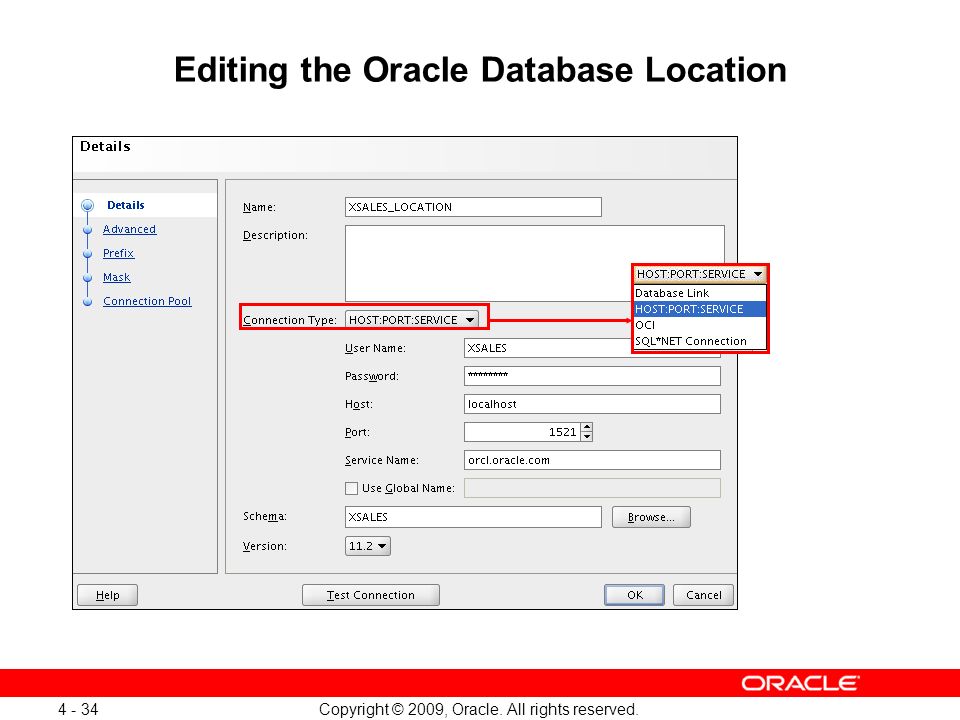Click the Password field

point(592,376)
